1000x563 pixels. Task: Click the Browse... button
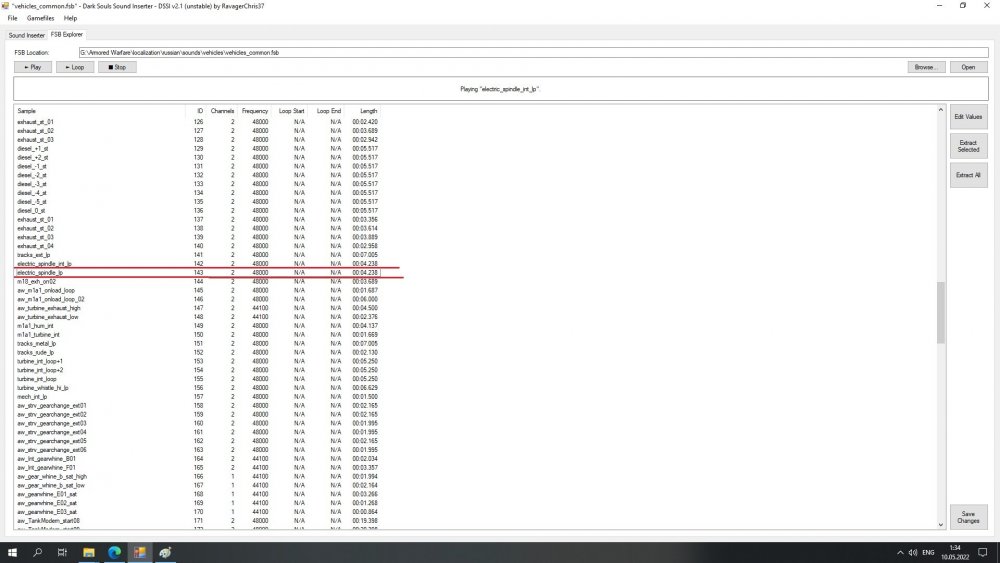click(x=926, y=67)
